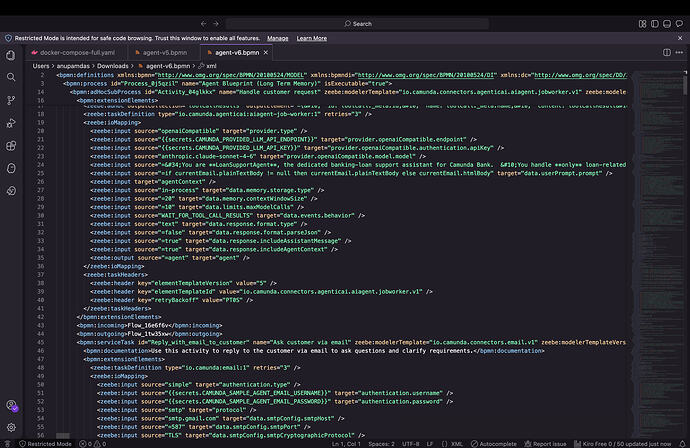The width and height of the screenshot is (690, 448).
Task: Click the sticky bpmn:extensionElements line 16
Action: [117, 100]
